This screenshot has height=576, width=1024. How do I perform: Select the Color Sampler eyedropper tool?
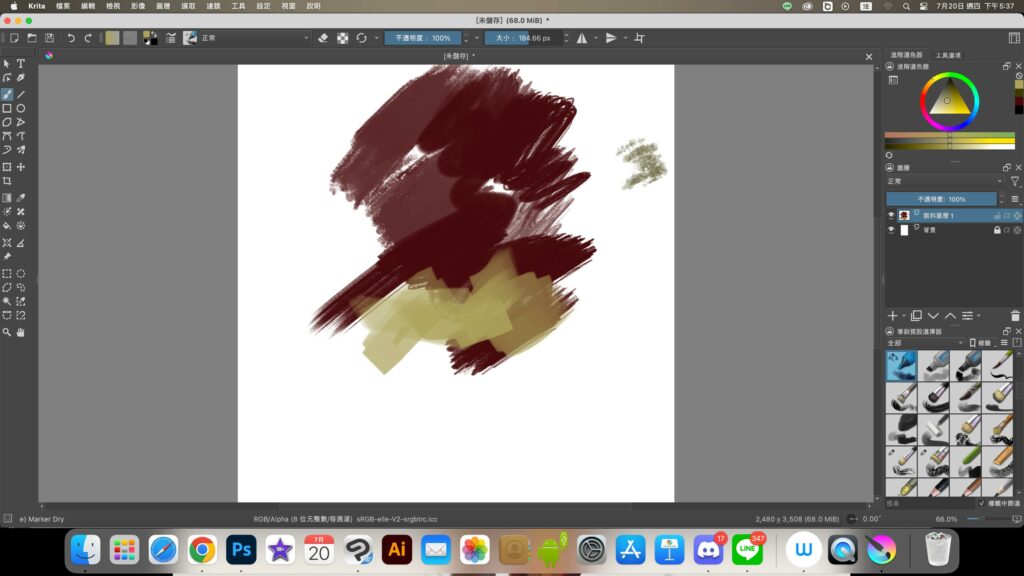[x=21, y=198]
